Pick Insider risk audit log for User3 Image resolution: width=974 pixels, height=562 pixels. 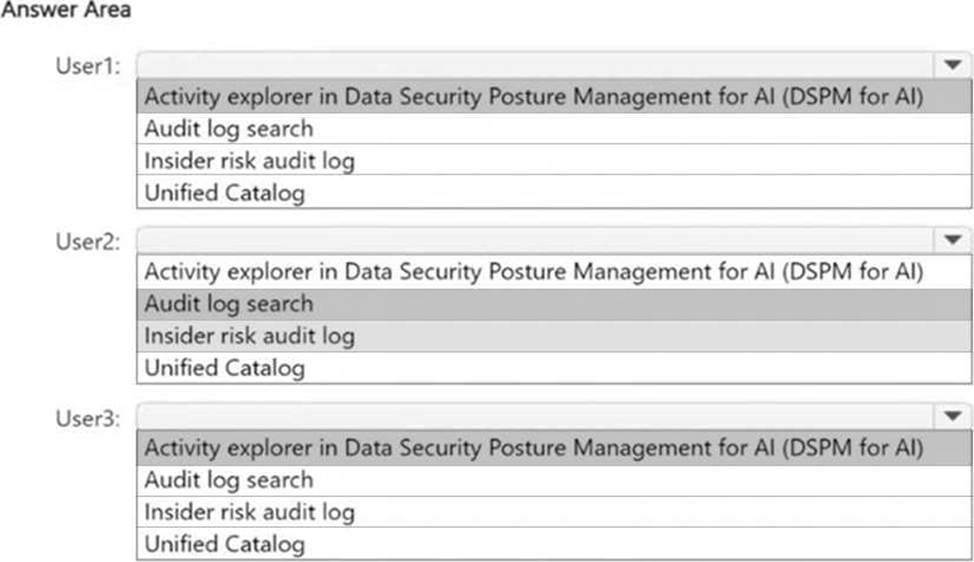point(249,513)
